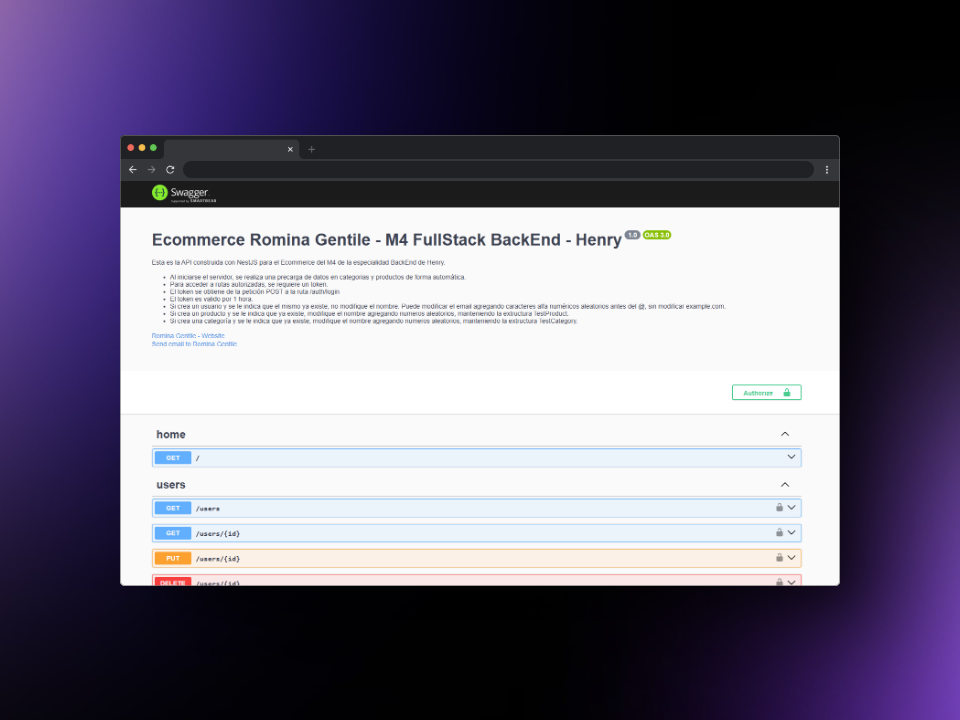Viewport: 960px width, 720px height.
Task: Open the browser three-dot menu
Action: click(827, 170)
